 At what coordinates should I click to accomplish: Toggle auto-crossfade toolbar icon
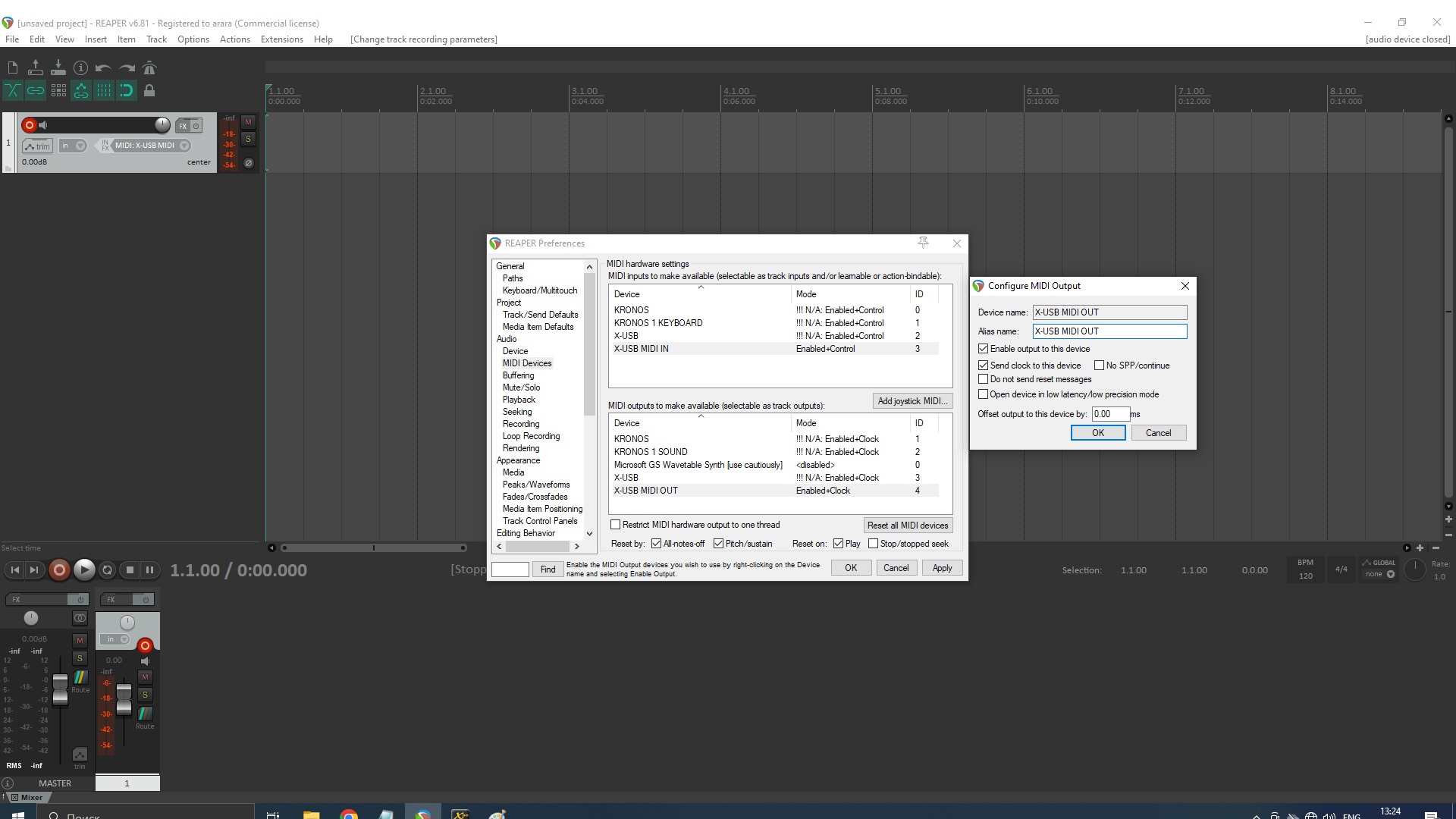(13, 91)
